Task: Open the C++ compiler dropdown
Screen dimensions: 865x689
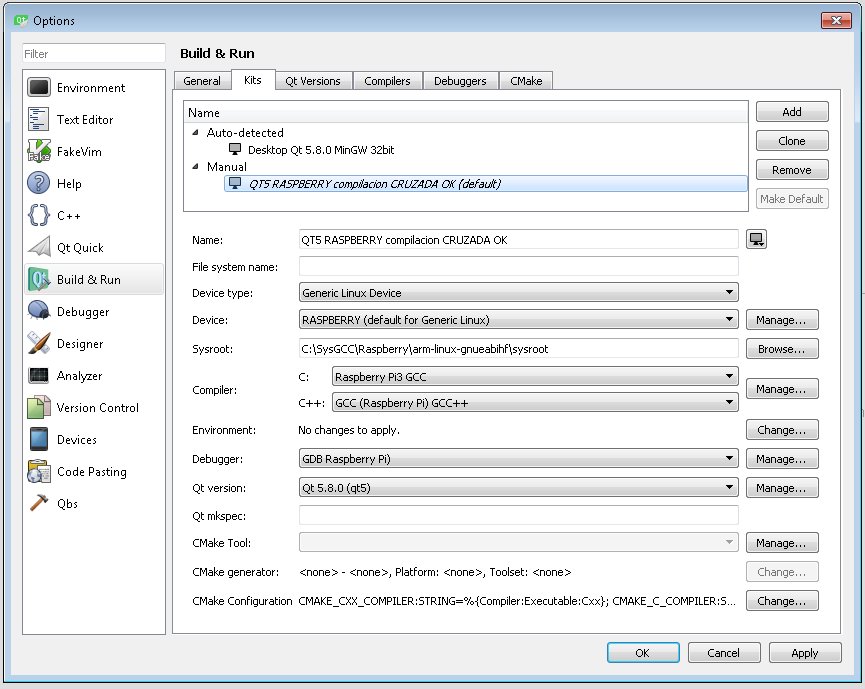Action: click(x=535, y=403)
